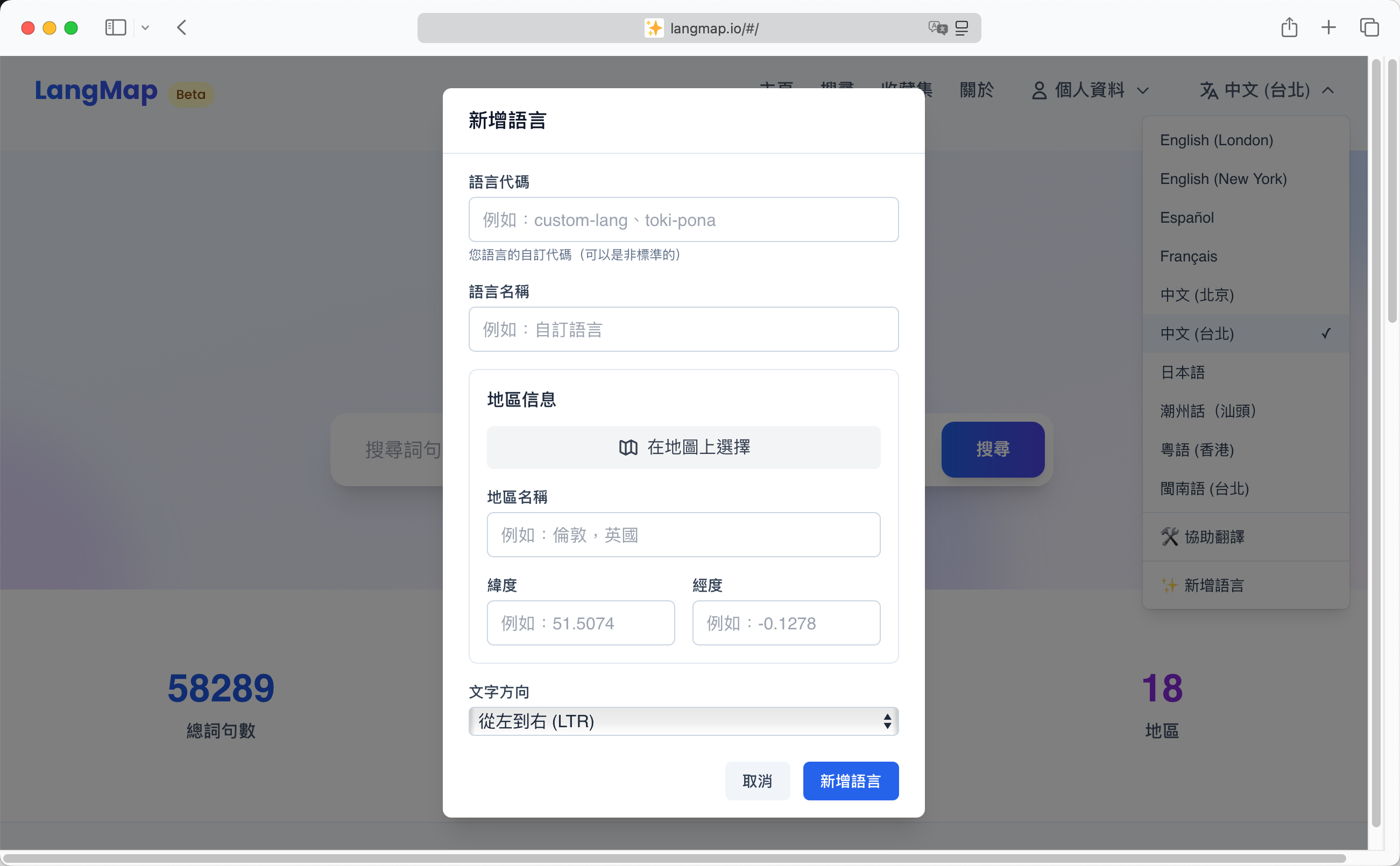Screen dimensions: 1400x866
Task: Click the stepper arrows on the LTR selector
Action: pos(887,721)
